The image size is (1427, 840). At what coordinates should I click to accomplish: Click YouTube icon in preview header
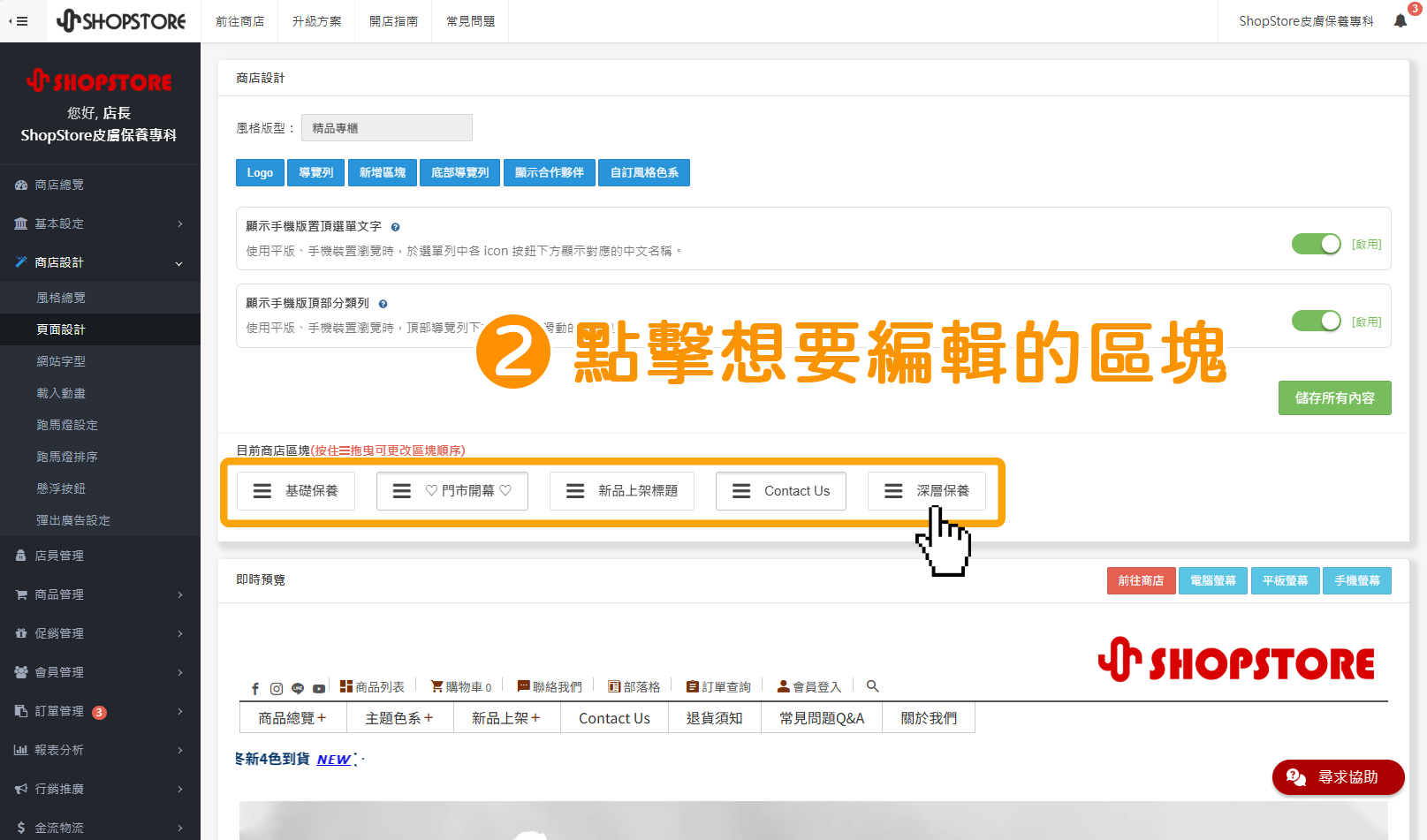[x=319, y=688]
